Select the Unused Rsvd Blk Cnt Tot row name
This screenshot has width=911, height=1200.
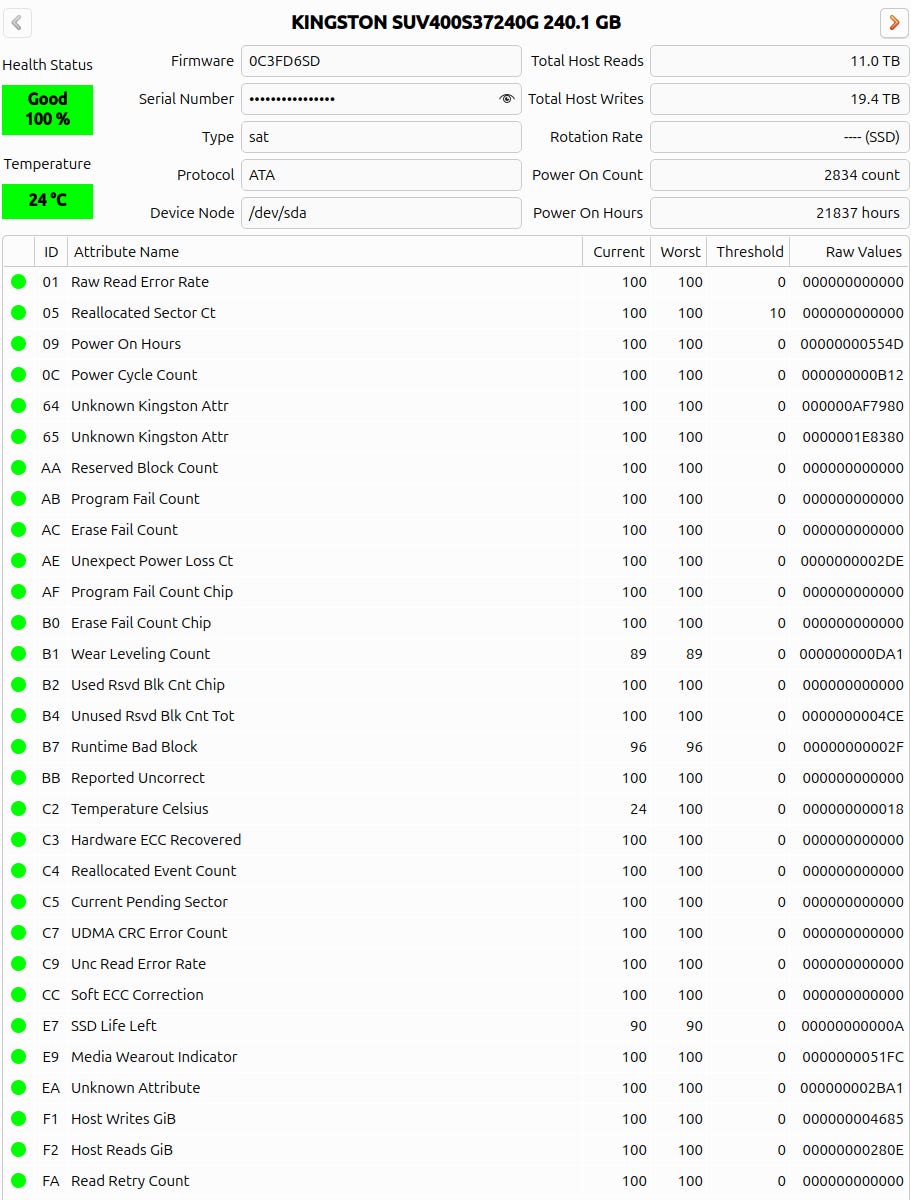[153, 716]
